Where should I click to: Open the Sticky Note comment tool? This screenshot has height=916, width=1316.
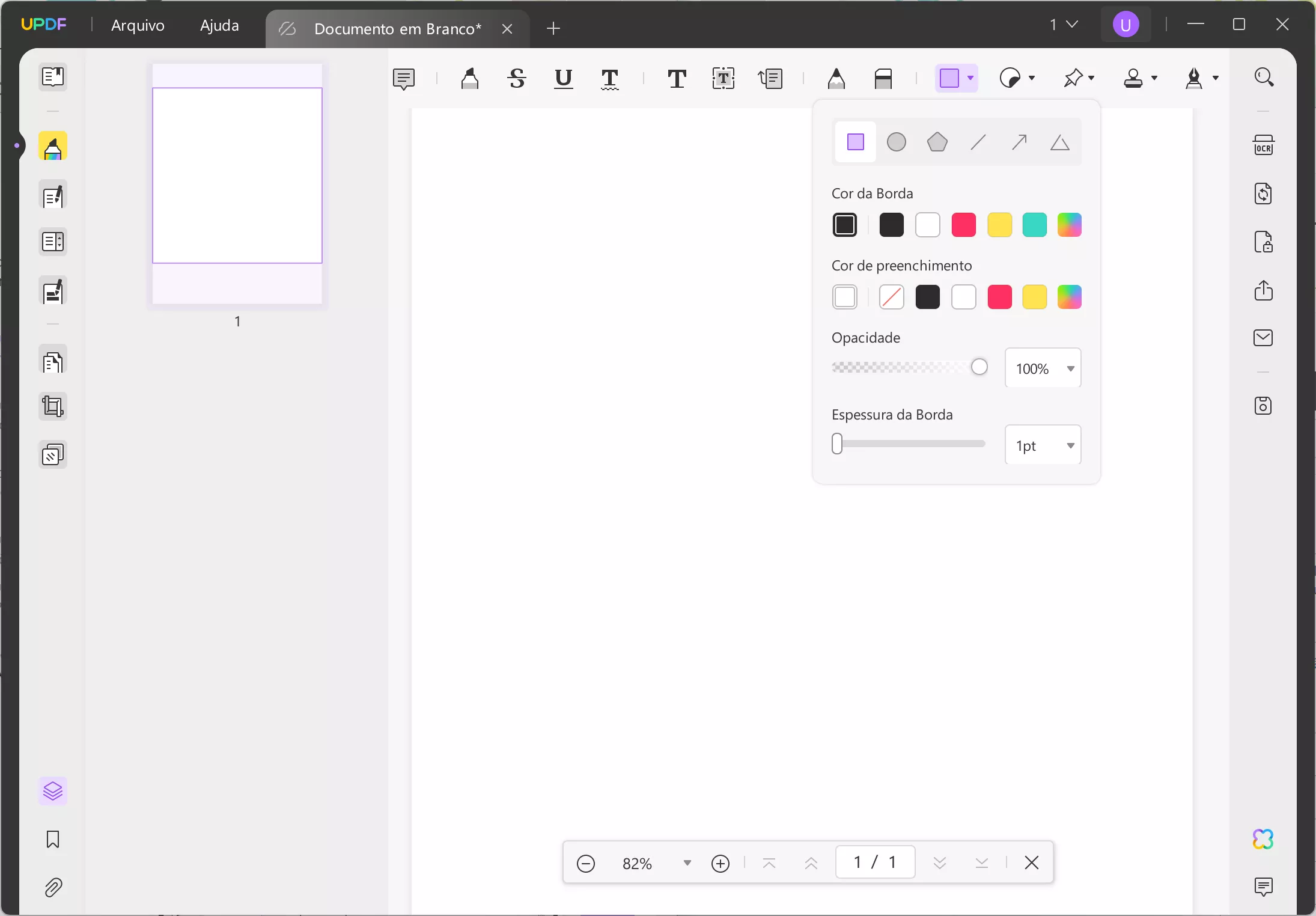pos(404,79)
